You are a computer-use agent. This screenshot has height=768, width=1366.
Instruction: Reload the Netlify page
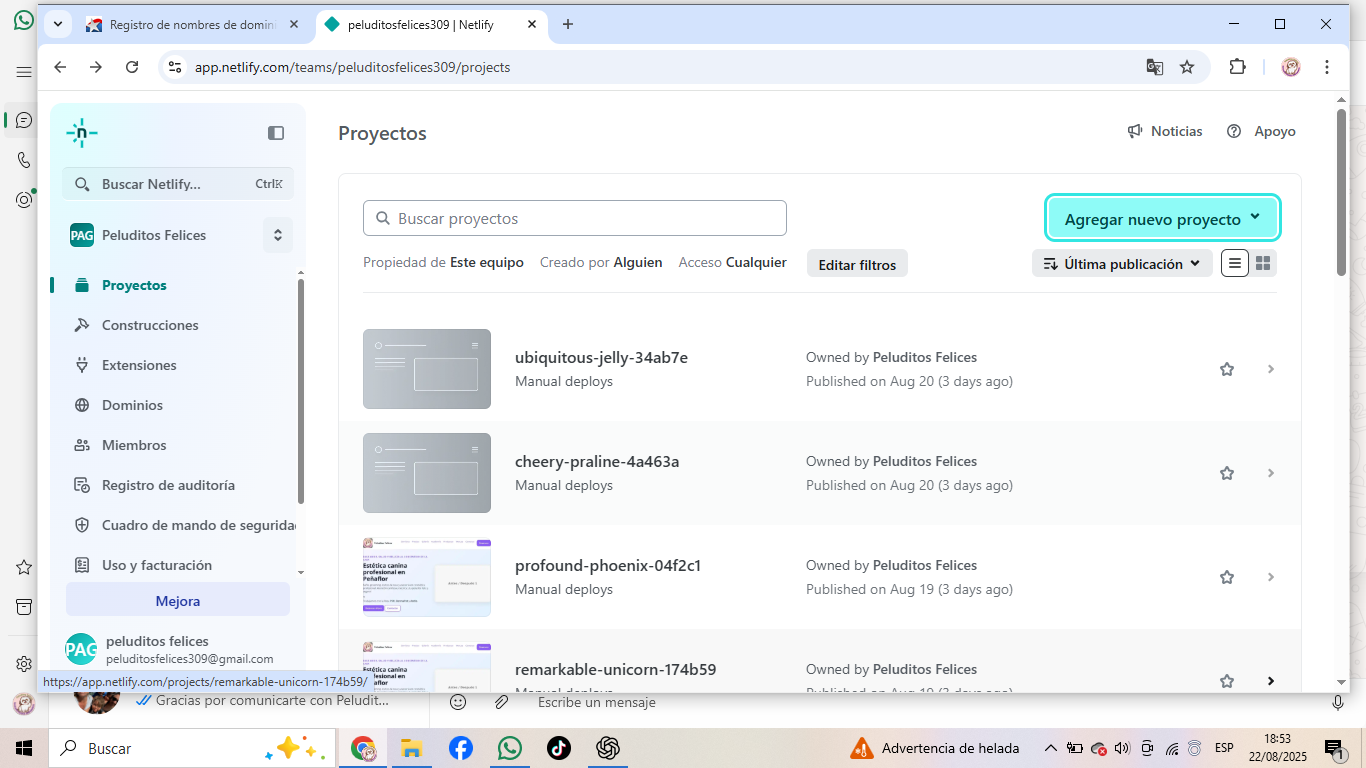[x=132, y=67]
